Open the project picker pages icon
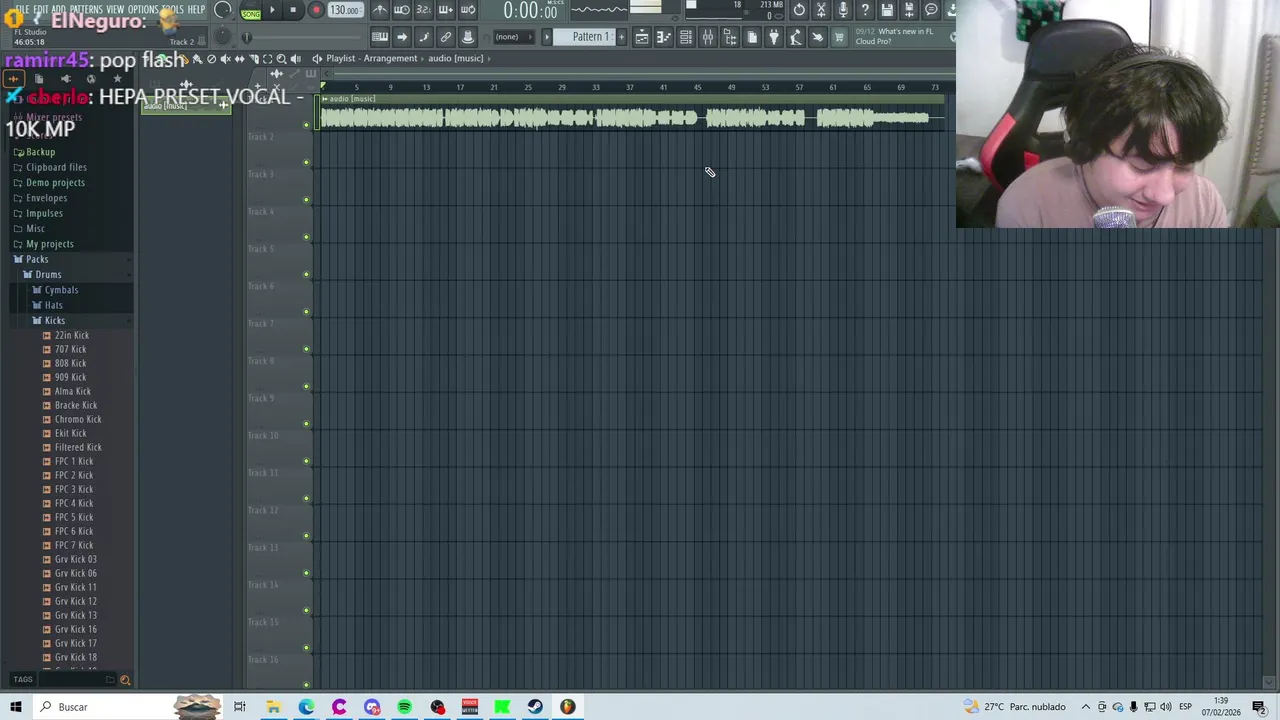Viewport: 1280px width, 720px height. [x=752, y=37]
